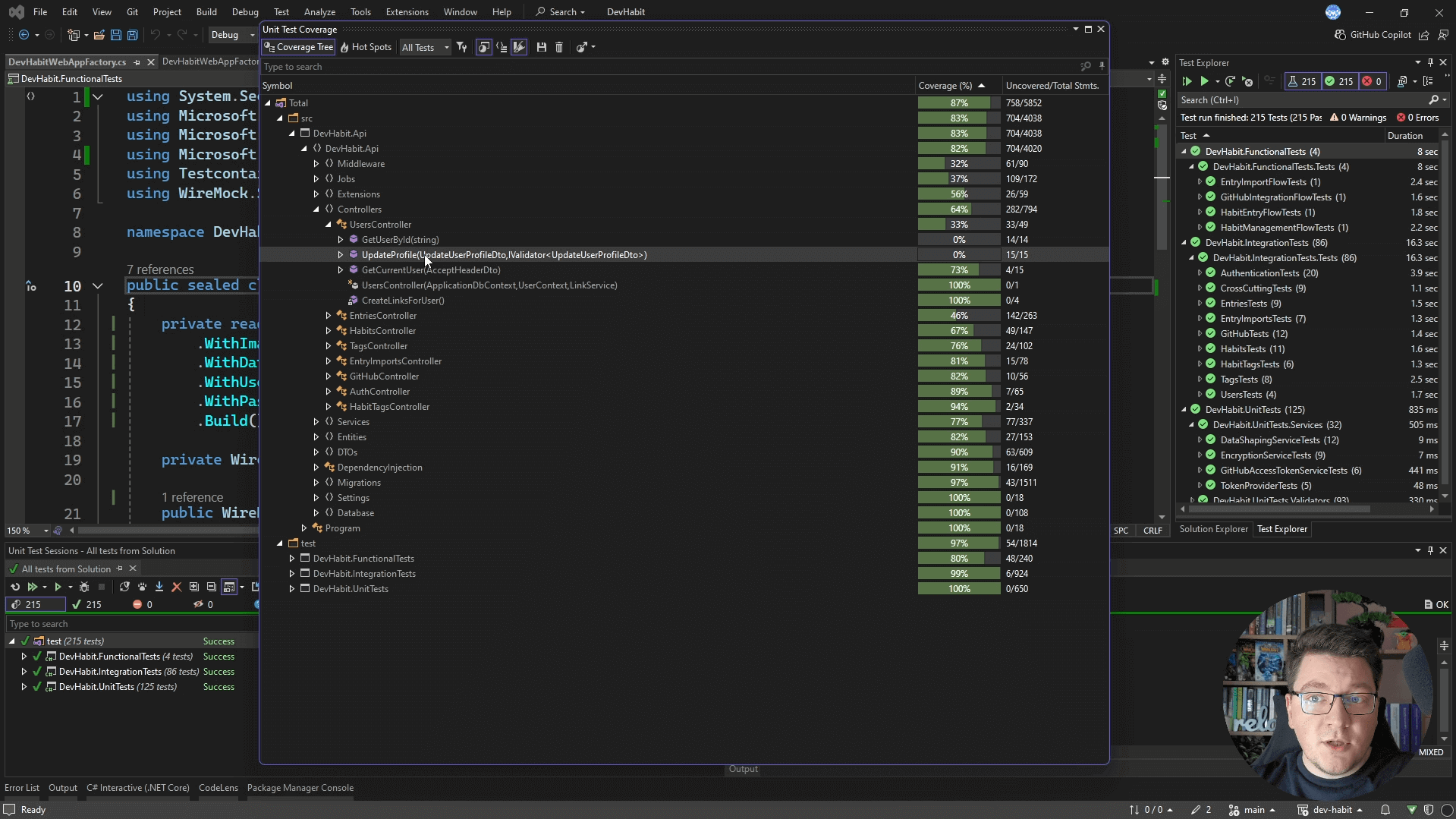Open the All Tests dropdown

click(425, 47)
